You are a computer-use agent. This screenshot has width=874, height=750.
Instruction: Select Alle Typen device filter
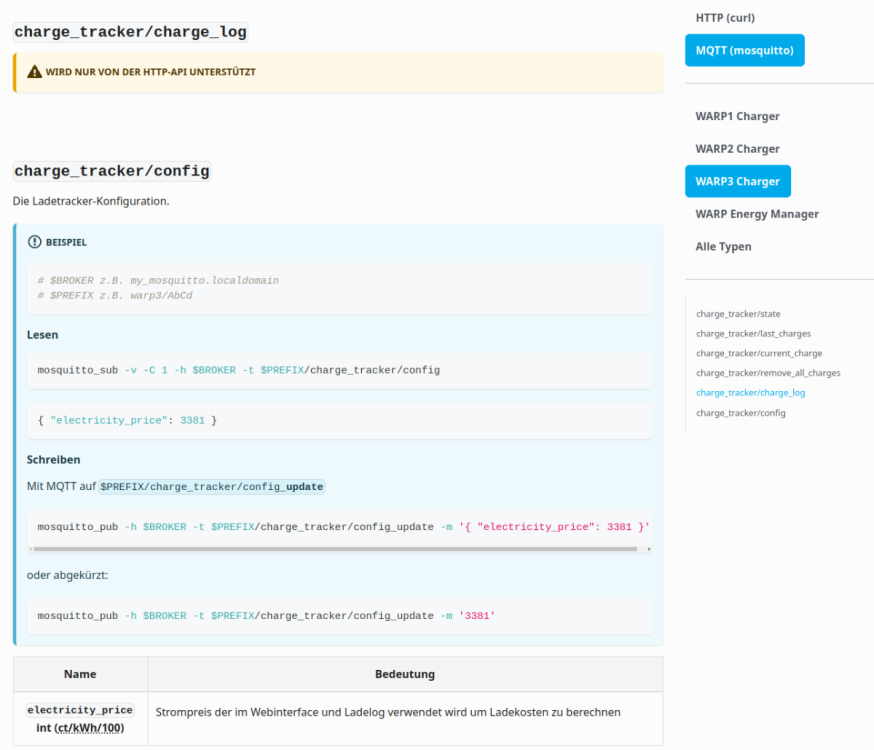tap(723, 247)
